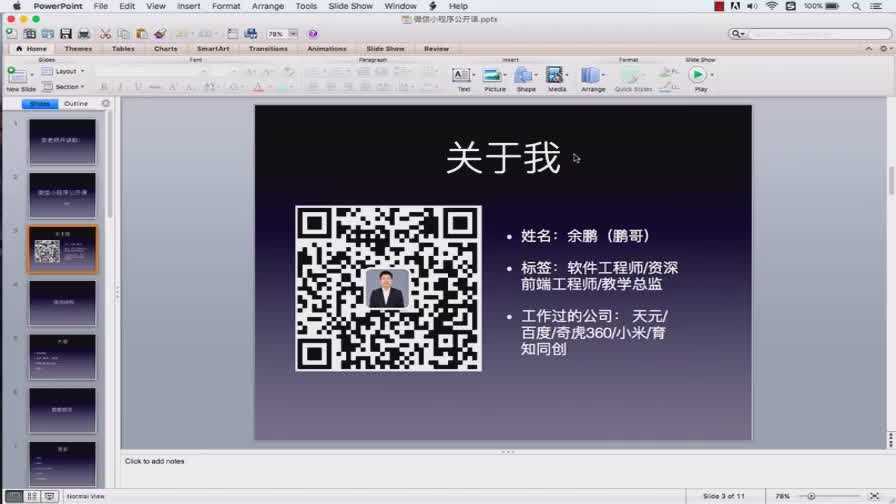The width and height of the screenshot is (896, 504).
Task: Switch to Slide Sorter view icon
Action: (x=32, y=496)
